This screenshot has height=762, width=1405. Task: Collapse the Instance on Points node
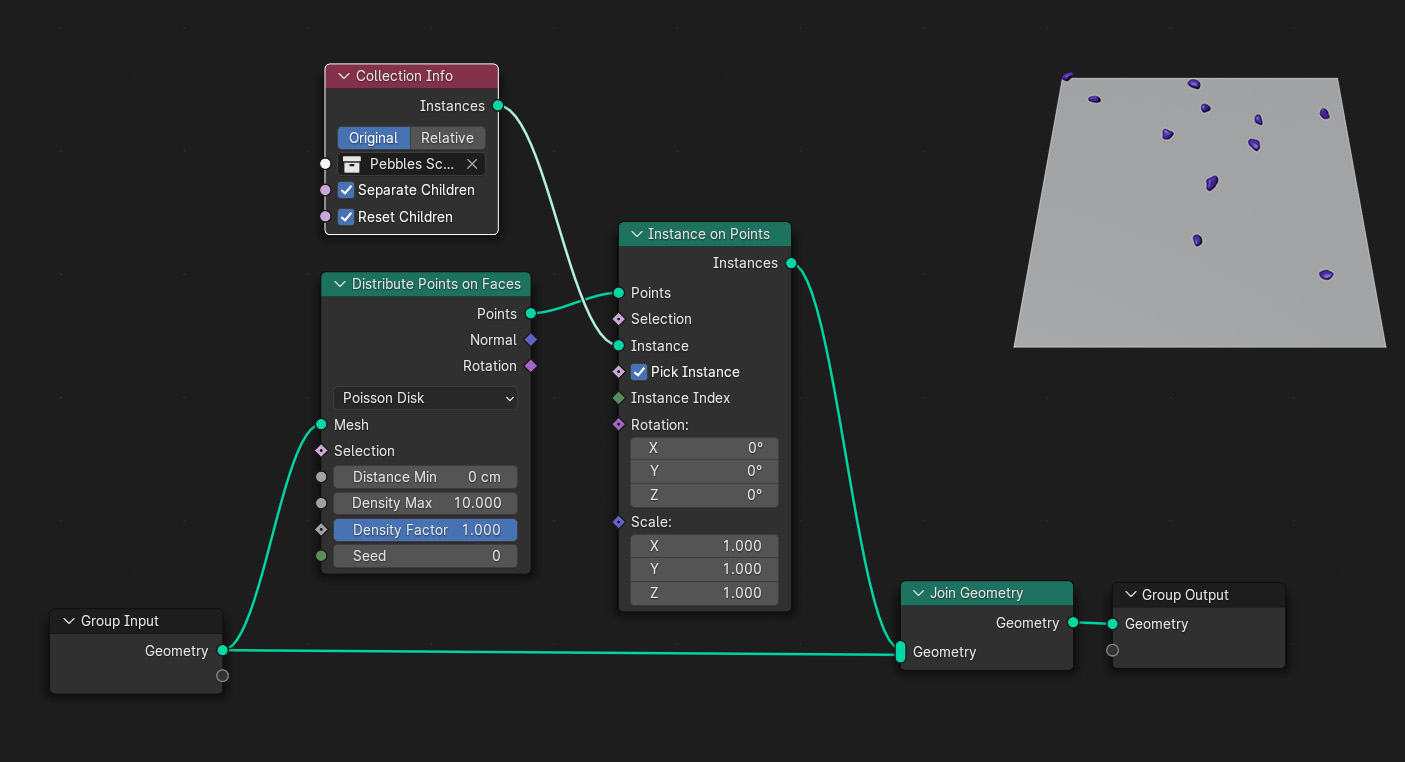point(636,234)
